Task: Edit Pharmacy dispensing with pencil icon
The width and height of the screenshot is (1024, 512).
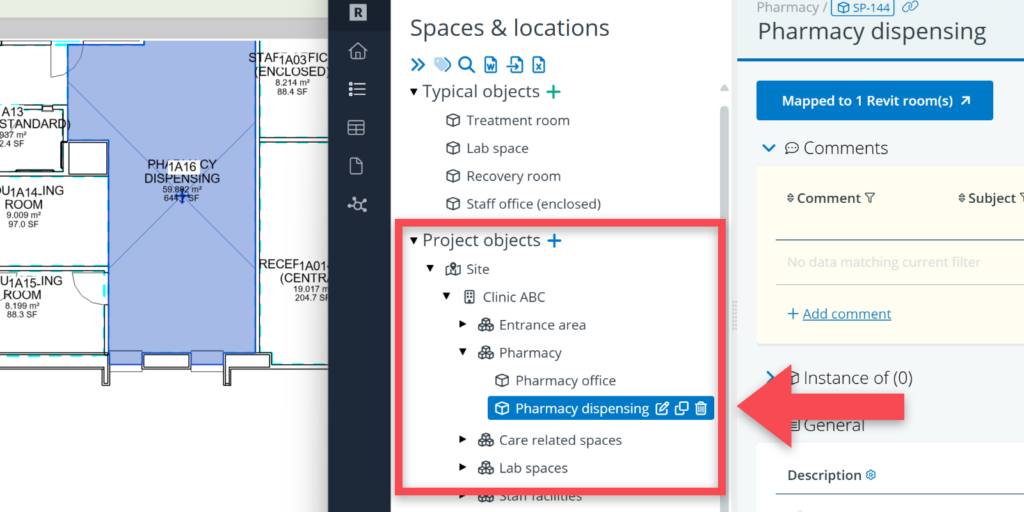Action: [x=661, y=408]
